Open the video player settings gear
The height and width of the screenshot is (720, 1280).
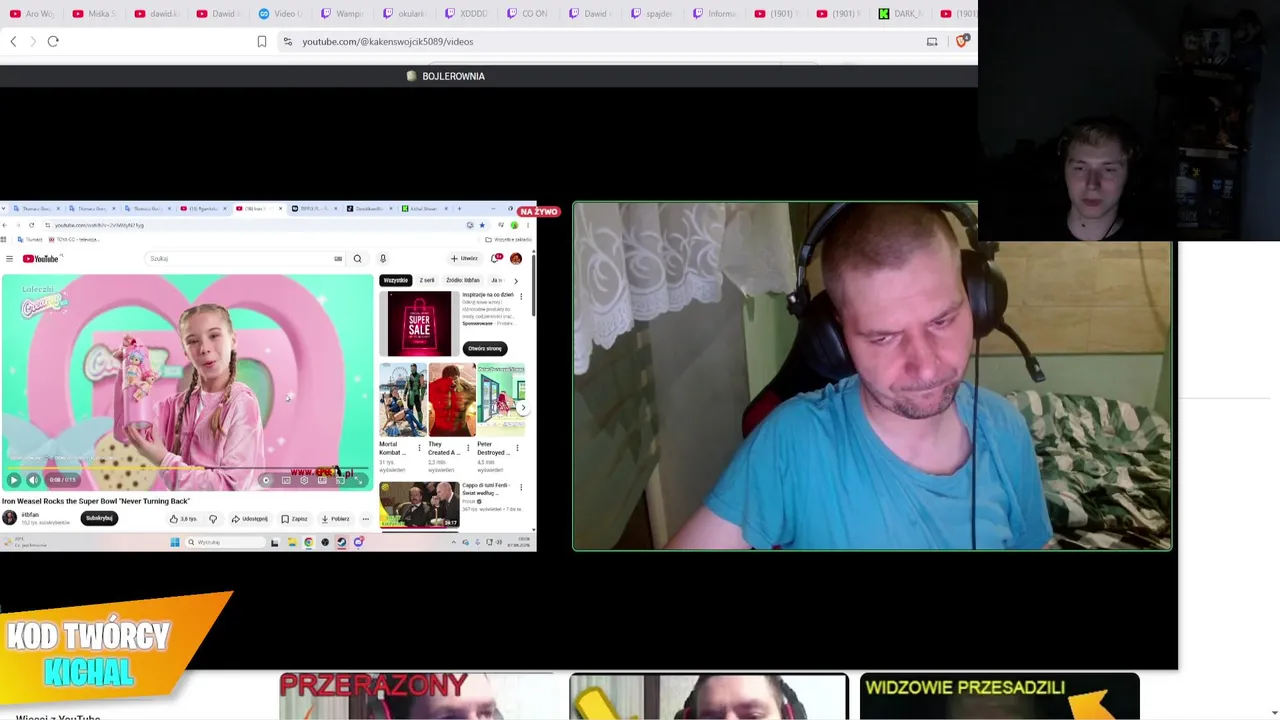304,480
